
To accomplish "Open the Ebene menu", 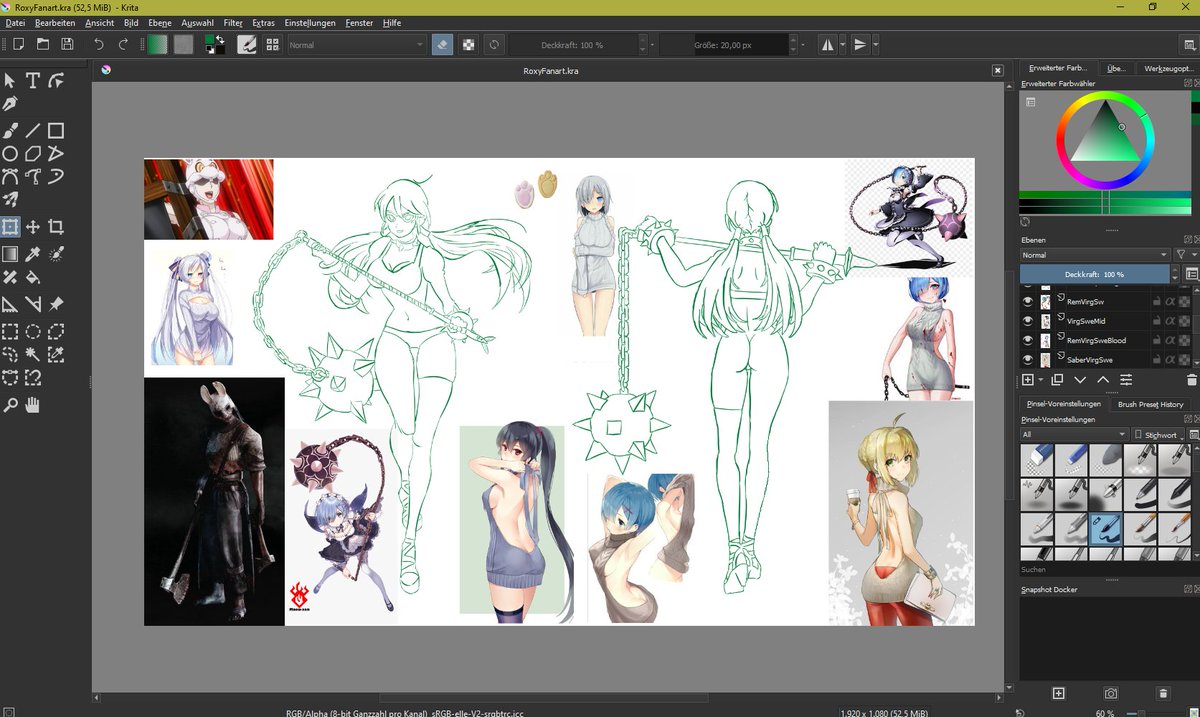I will point(159,22).
